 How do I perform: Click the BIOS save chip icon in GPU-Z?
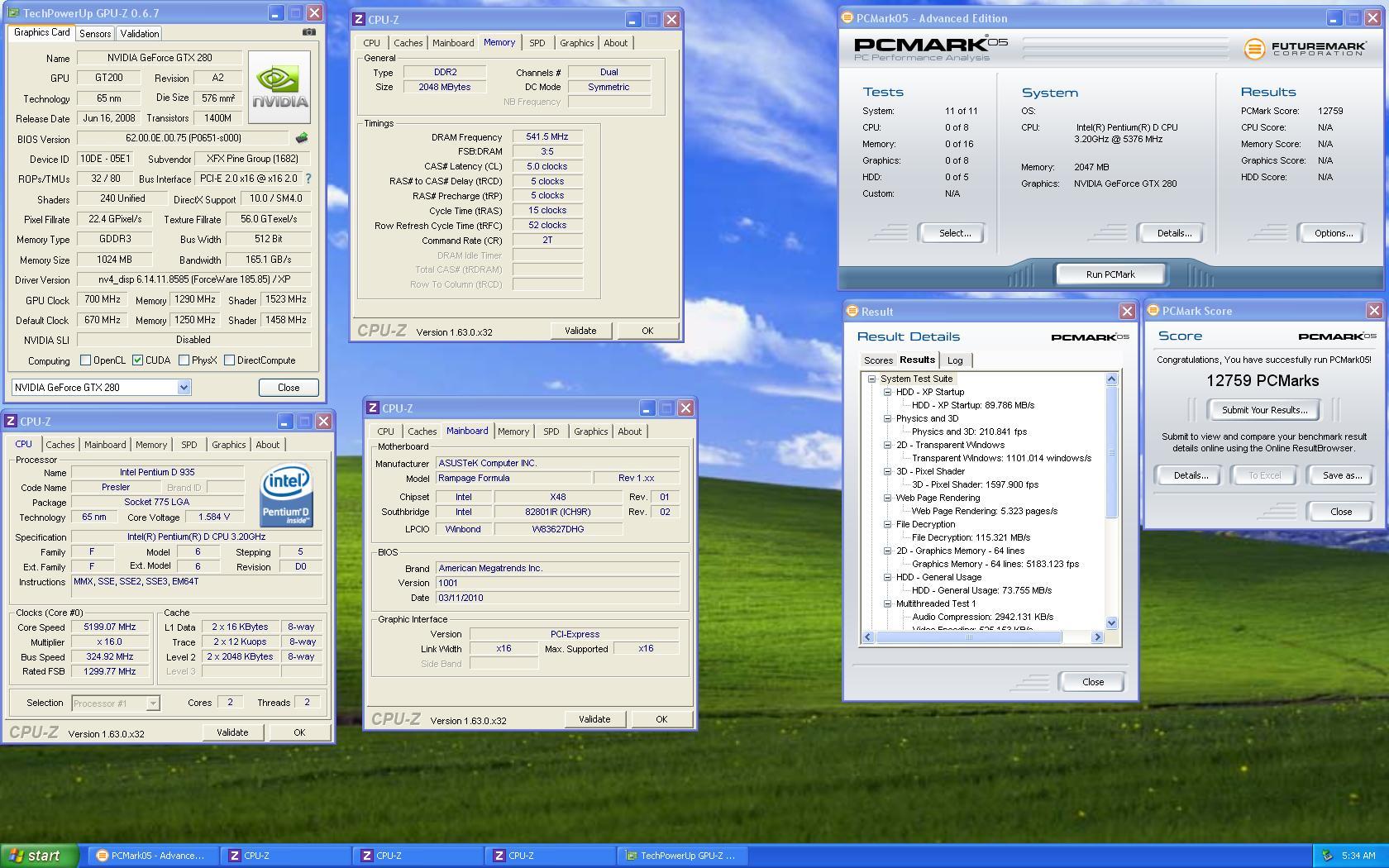click(301, 138)
